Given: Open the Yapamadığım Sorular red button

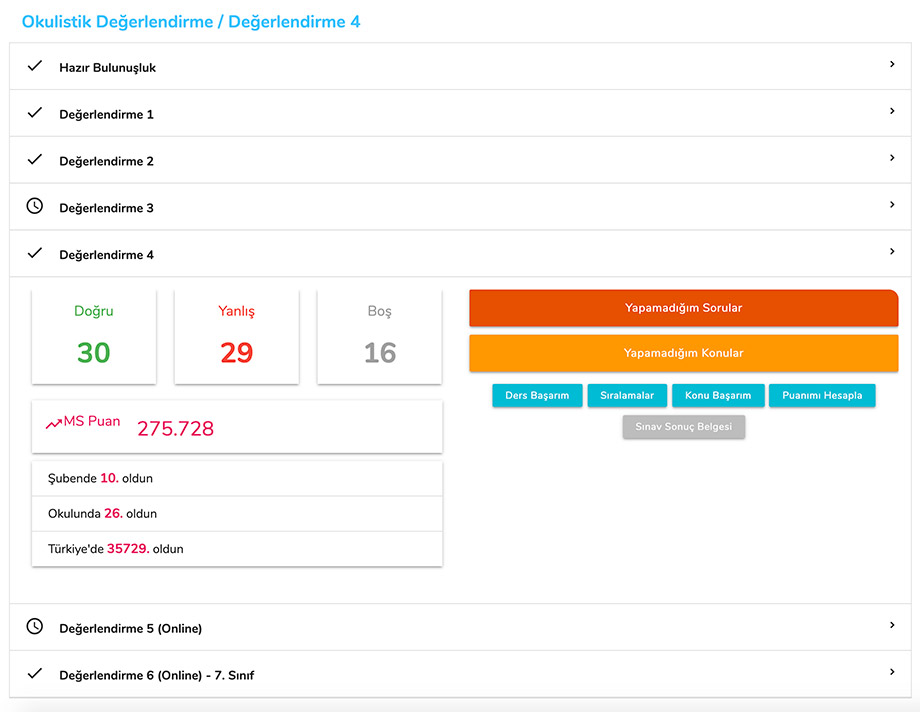Looking at the screenshot, I should (683, 308).
